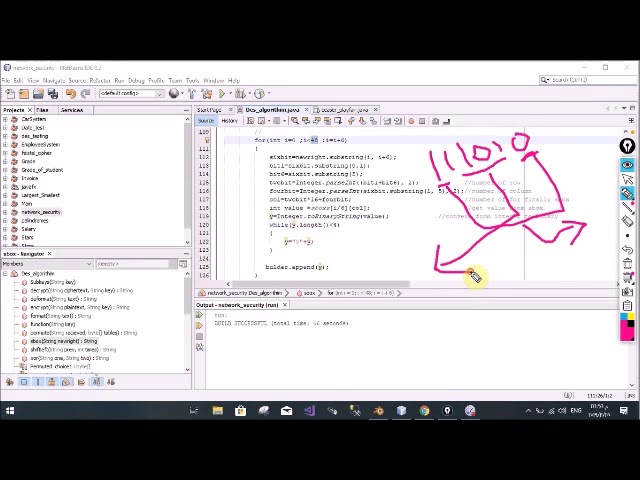Open the Members dropdown in Navigator

47,264
